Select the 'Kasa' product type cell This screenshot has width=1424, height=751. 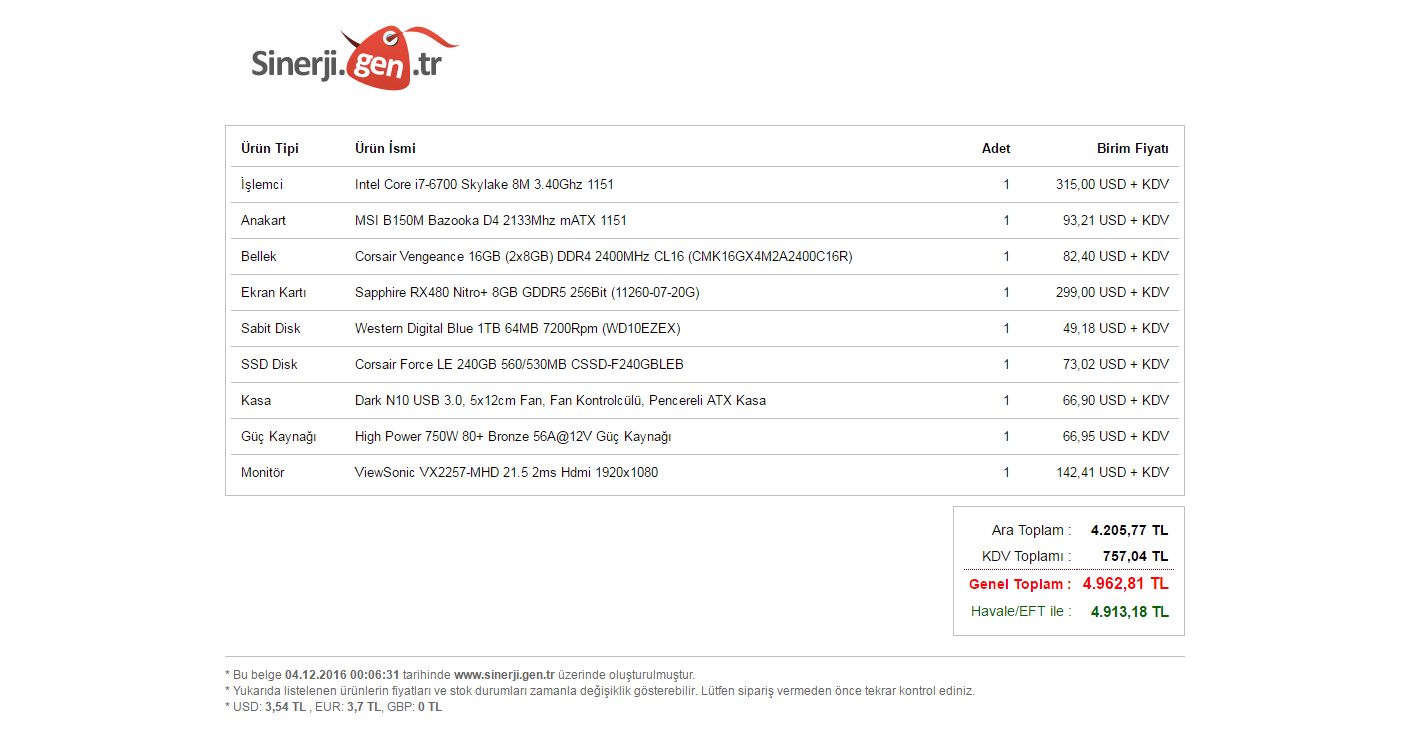[x=256, y=401]
